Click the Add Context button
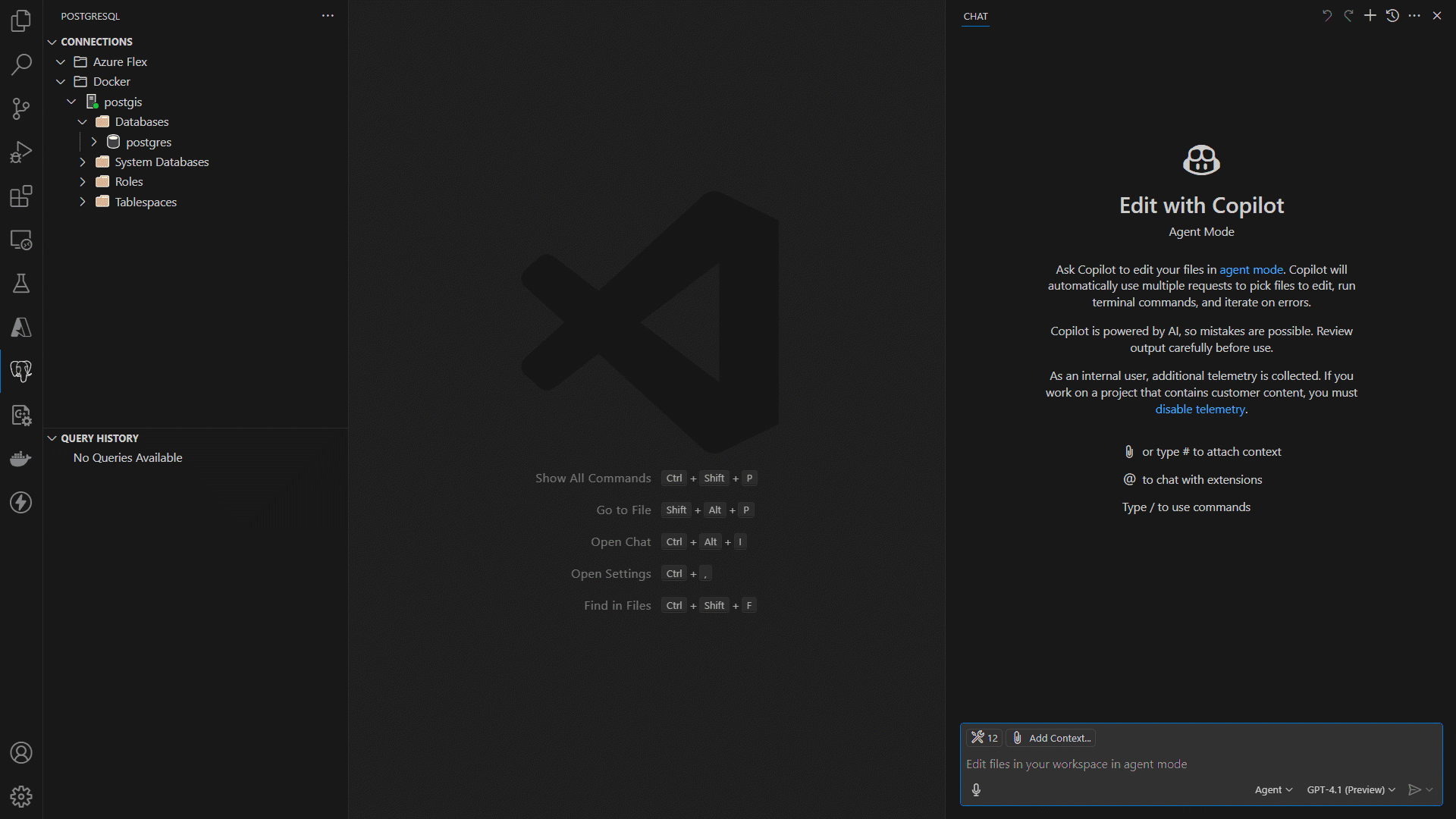 pyautogui.click(x=1052, y=738)
